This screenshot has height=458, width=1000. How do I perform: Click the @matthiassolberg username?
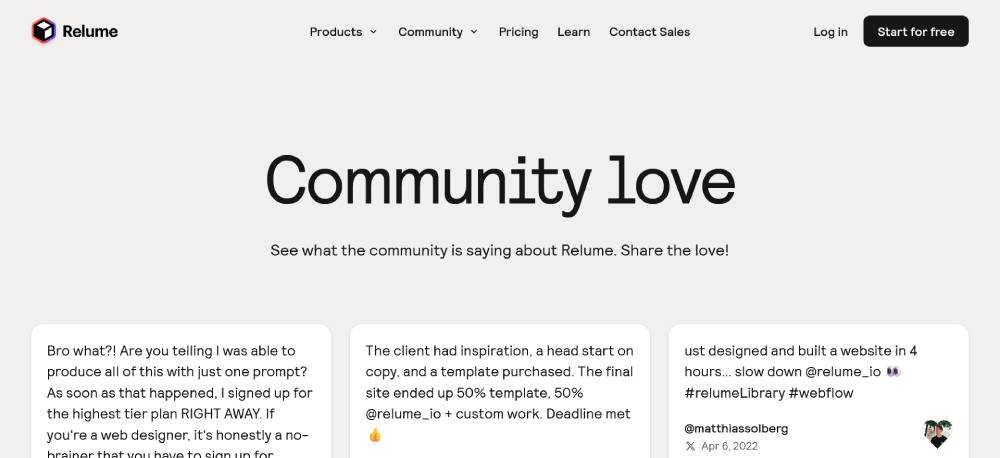coord(736,429)
